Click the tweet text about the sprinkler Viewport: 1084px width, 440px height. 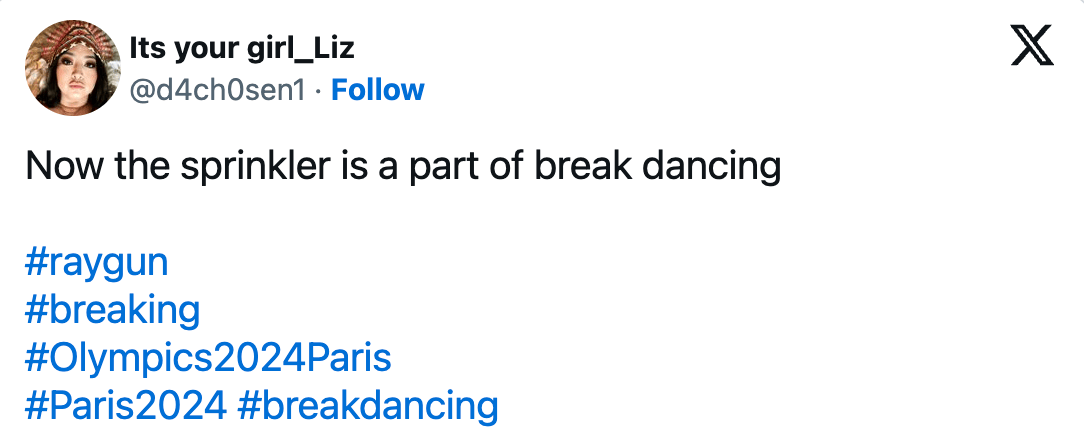(x=402, y=166)
